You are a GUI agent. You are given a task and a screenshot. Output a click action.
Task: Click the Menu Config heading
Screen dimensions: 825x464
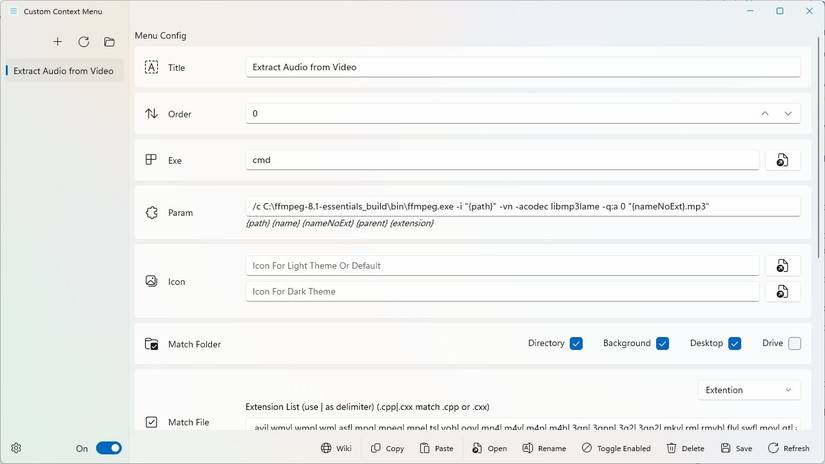(x=160, y=35)
